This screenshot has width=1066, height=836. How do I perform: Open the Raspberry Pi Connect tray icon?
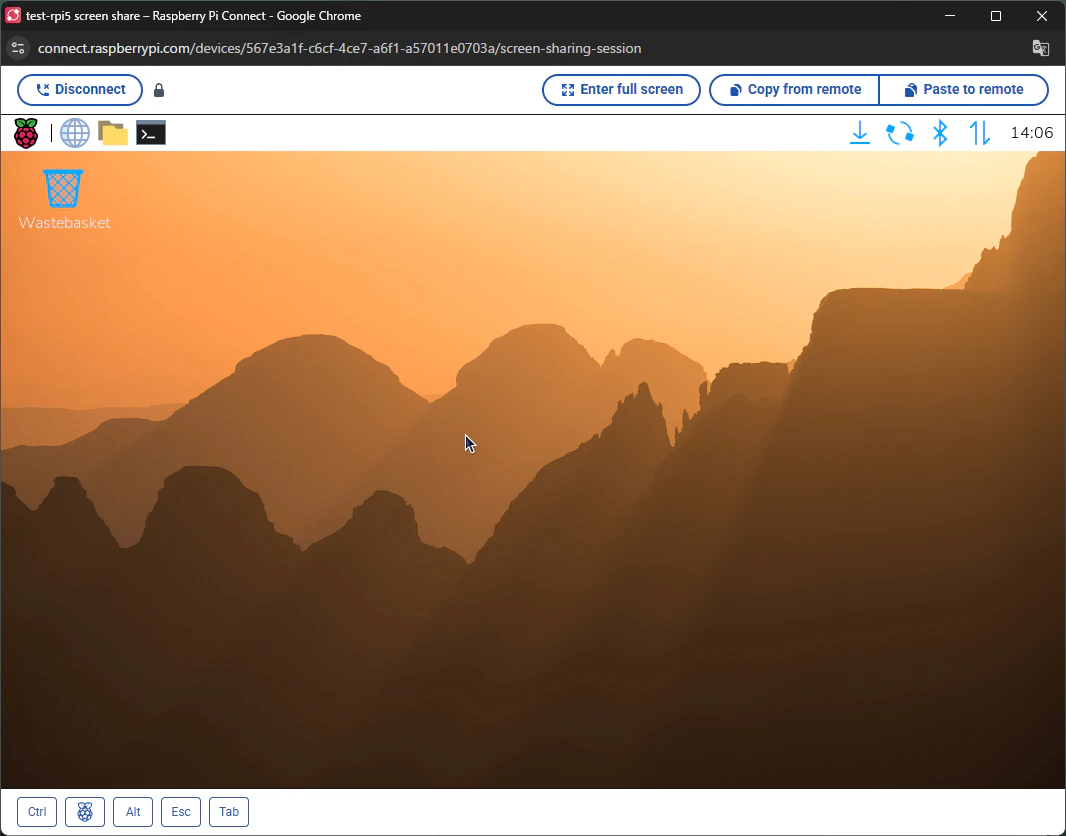point(900,133)
